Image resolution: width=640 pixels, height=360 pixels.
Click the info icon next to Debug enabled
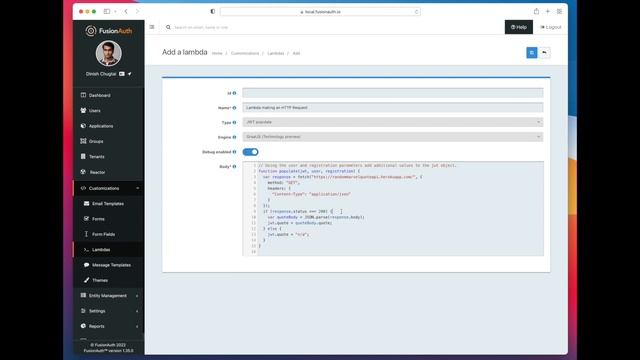tap(234, 152)
